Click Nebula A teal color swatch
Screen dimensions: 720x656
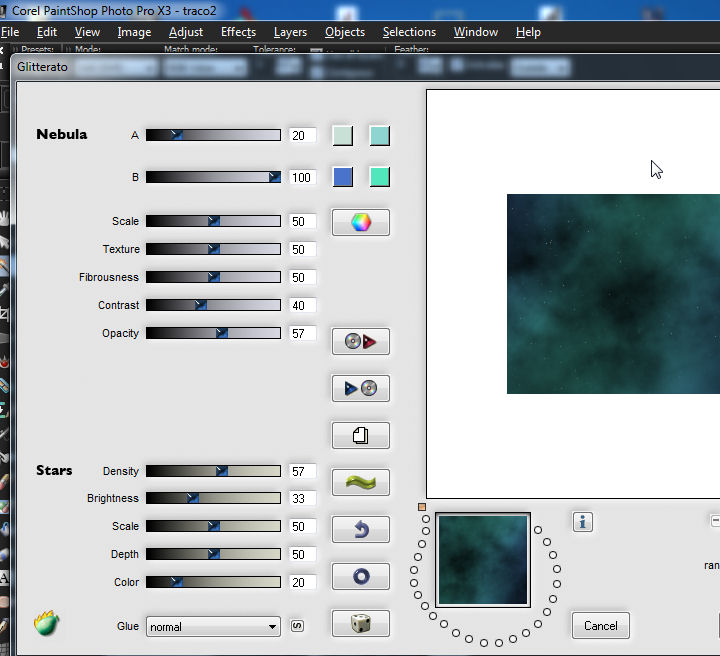pyautogui.click(x=380, y=136)
